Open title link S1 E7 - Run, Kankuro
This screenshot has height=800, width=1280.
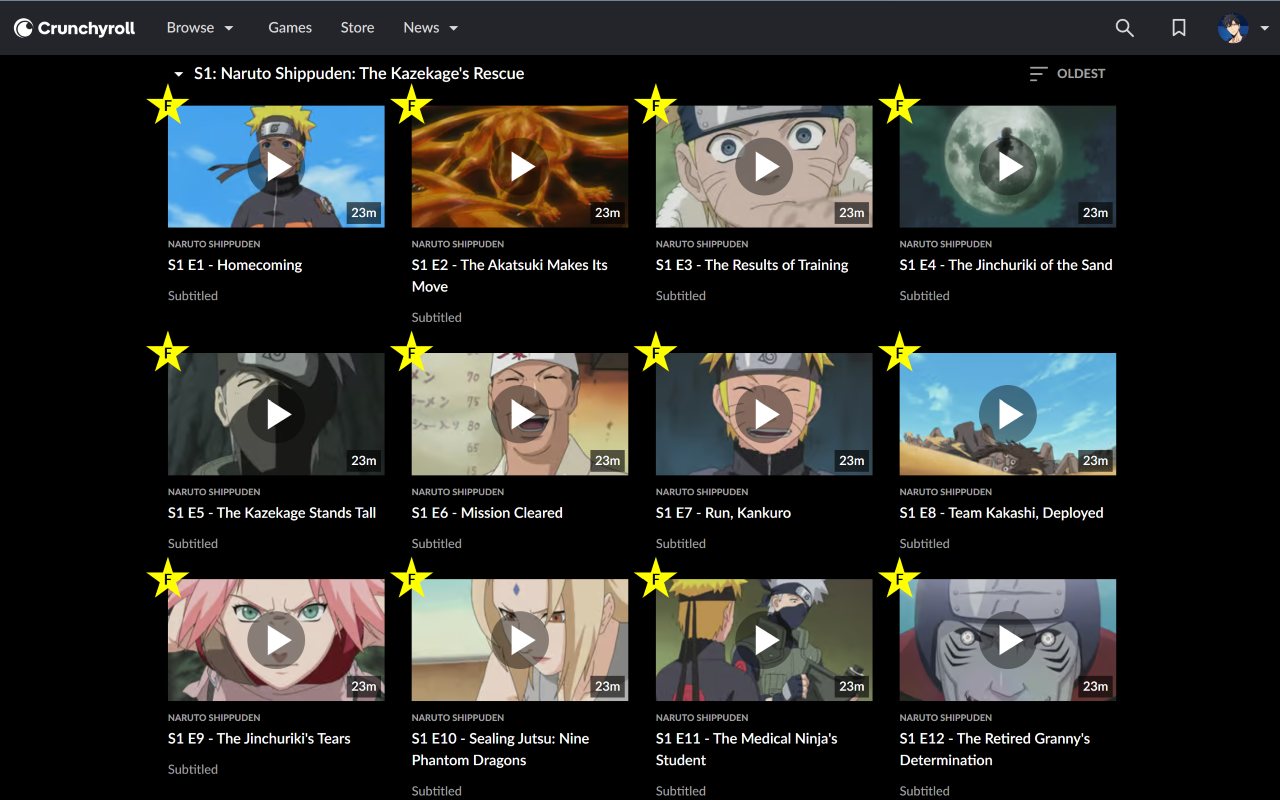coord(723,513)
